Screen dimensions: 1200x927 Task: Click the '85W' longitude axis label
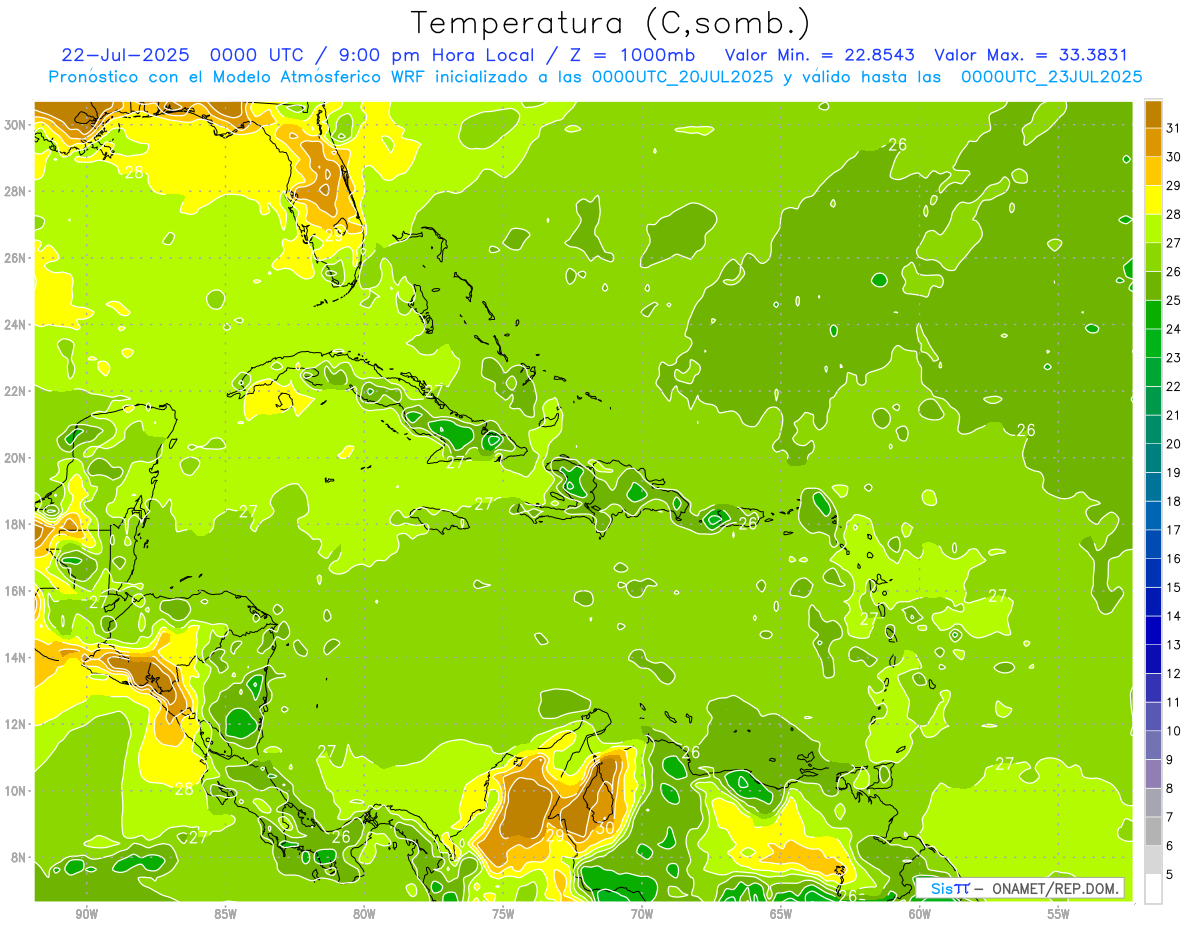225,914
